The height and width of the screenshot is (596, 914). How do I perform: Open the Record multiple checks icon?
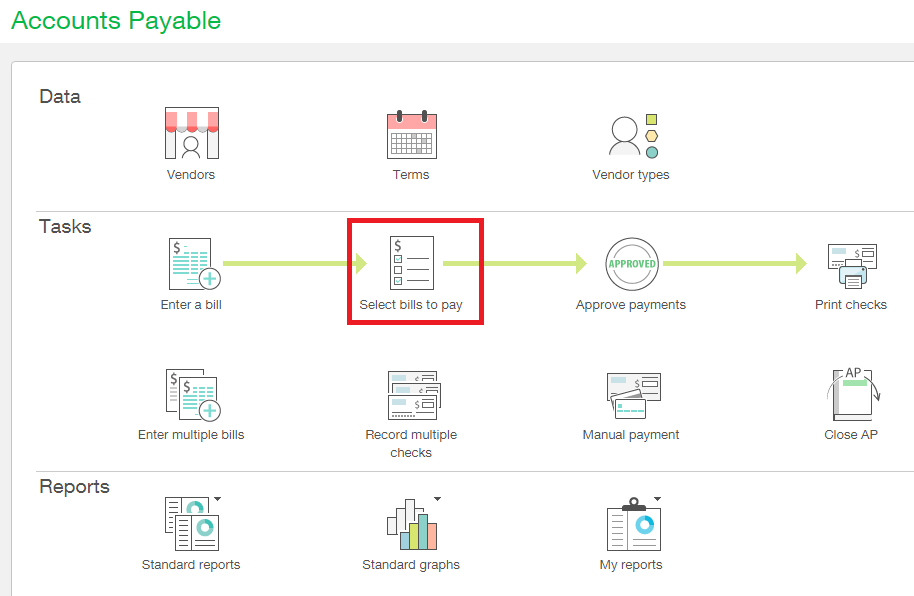pyautogui.click(x=411, y=395)
